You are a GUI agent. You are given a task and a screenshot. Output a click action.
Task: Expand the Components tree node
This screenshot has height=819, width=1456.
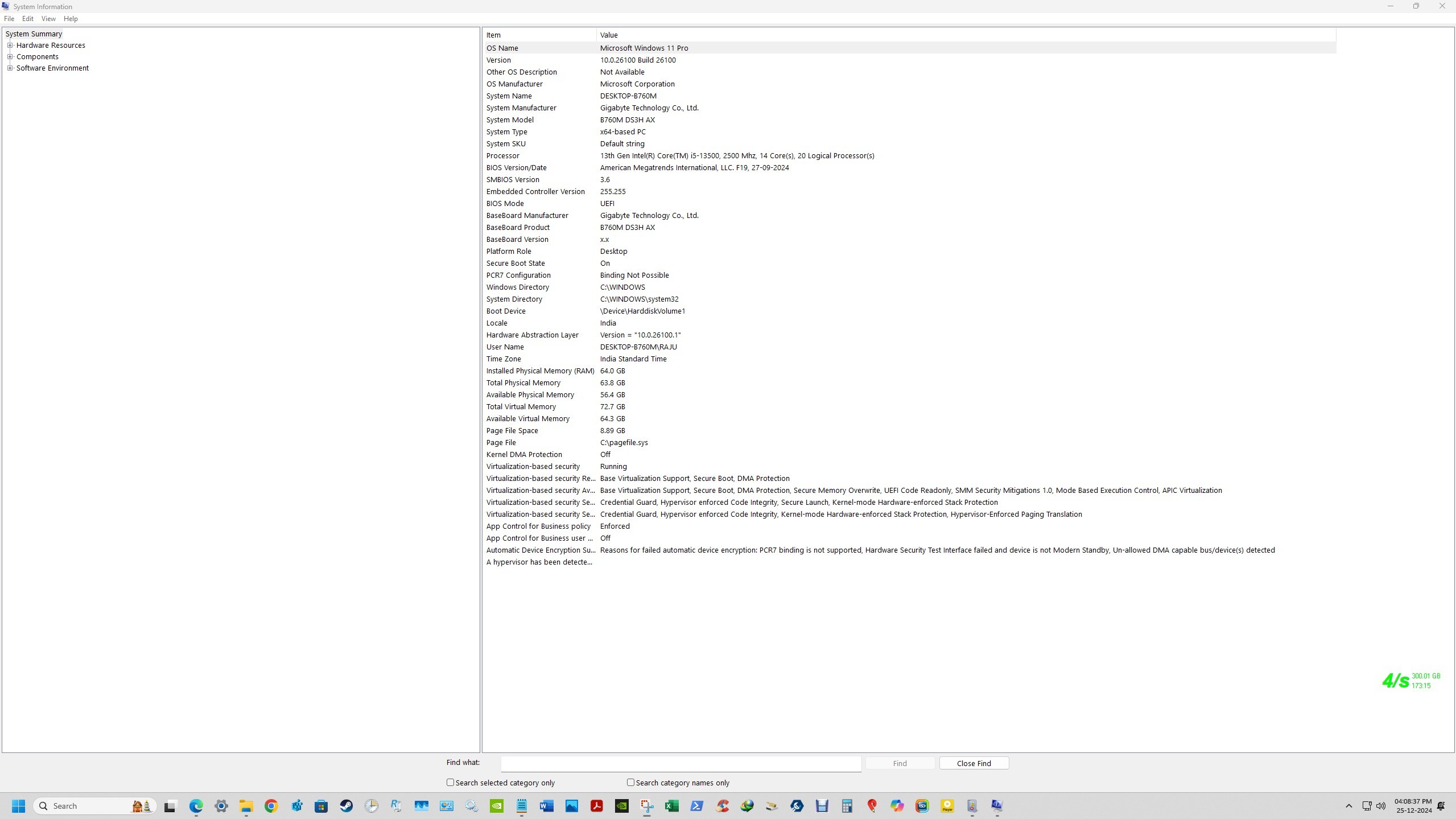(10, 57)
